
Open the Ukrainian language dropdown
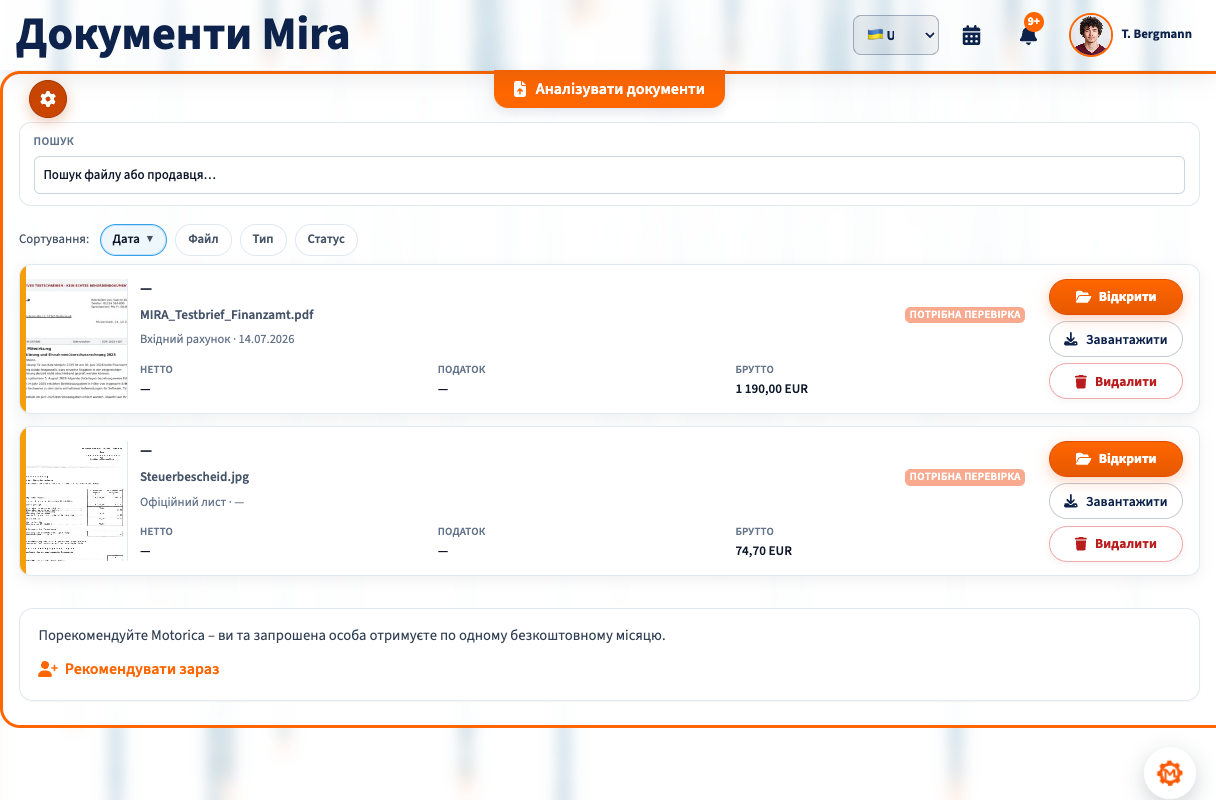point(896,35)
